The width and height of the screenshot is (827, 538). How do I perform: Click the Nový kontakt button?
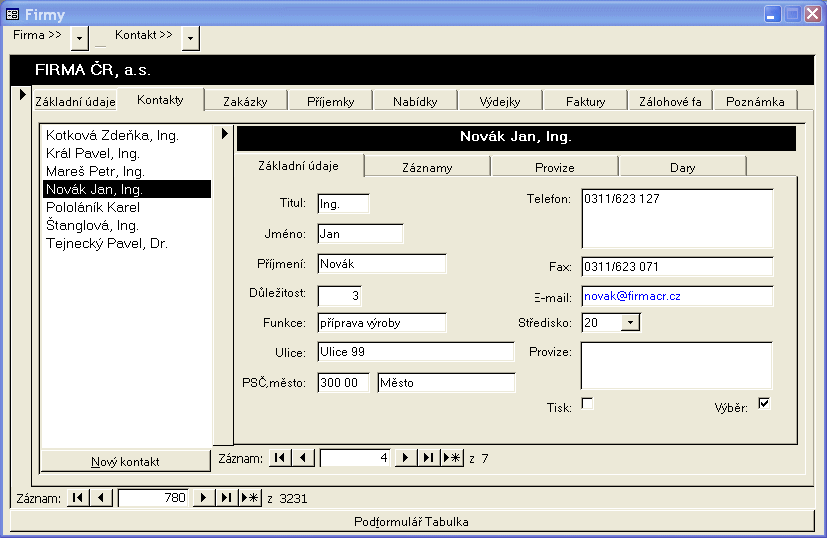[x=126, y=461]
